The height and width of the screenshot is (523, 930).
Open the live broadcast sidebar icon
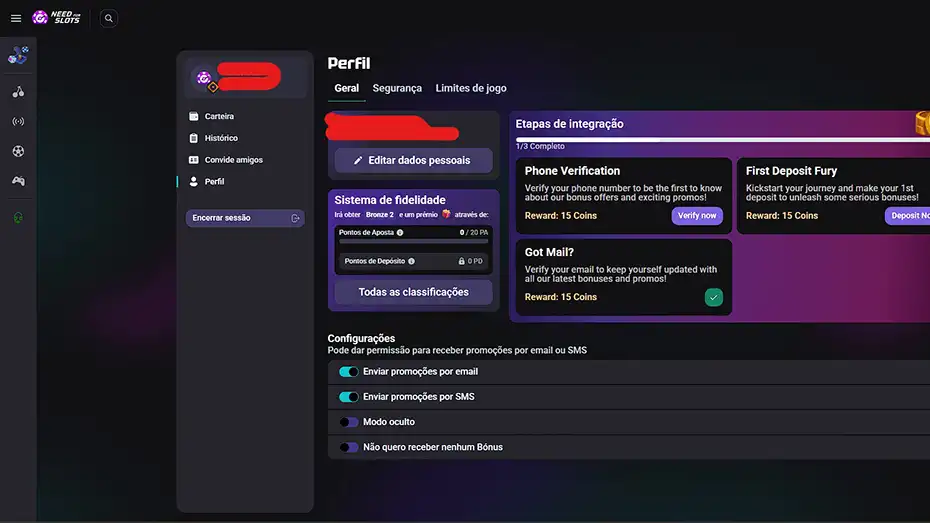pyautogui.click(x=18, y=122)
